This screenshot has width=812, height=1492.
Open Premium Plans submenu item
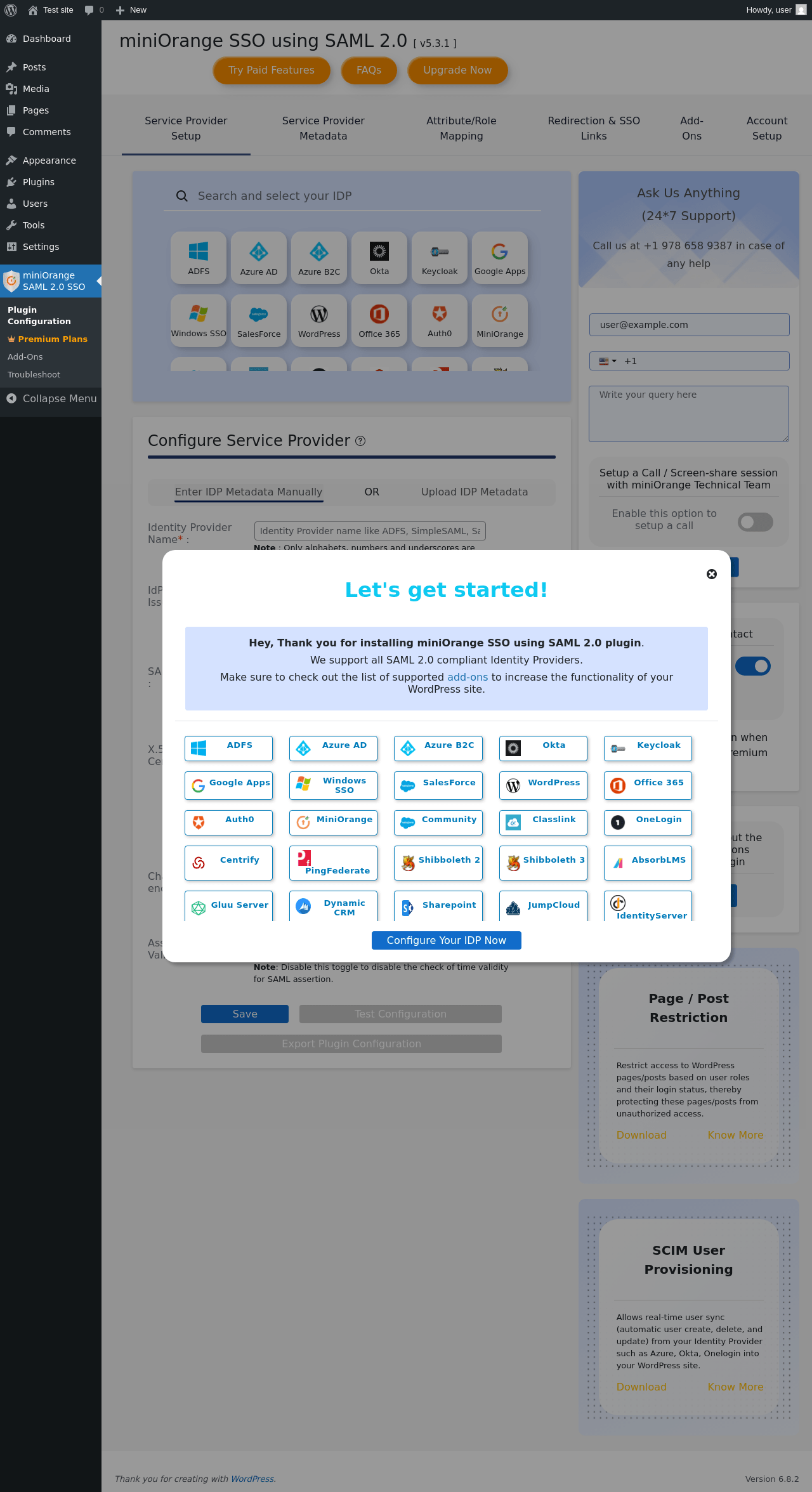pyautogui.click(x=51, y=339)
